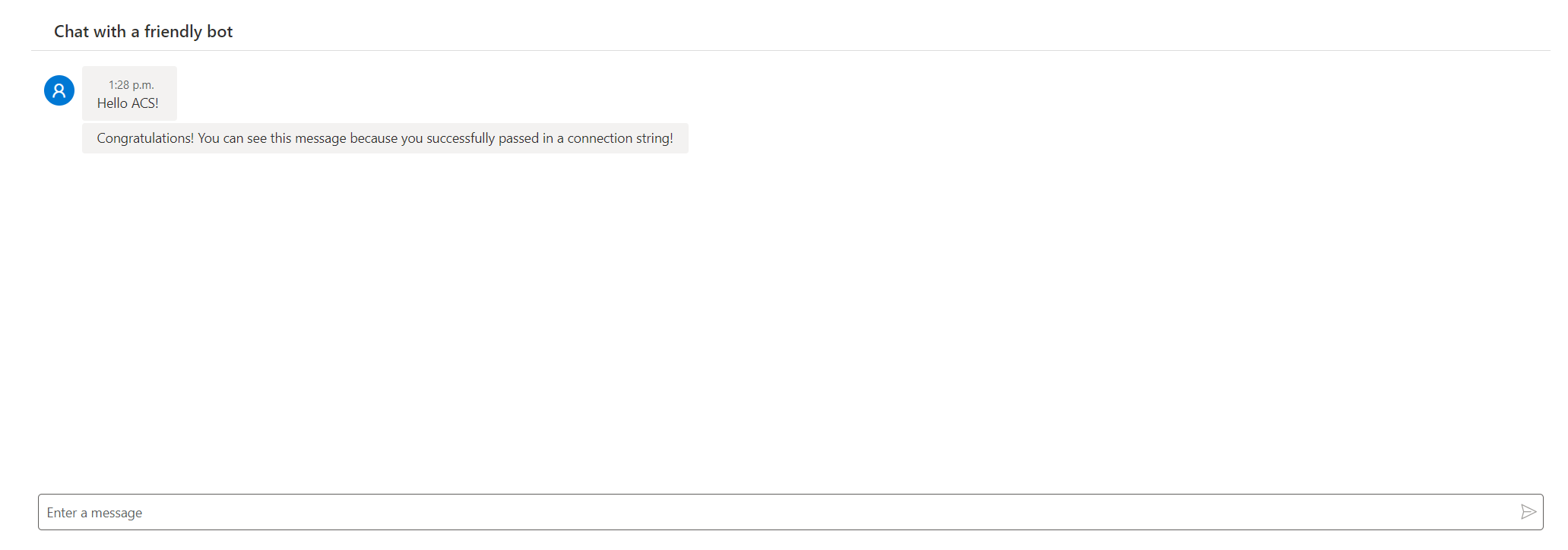This screenshot has height=550, width=1568.
Task: Click the outlined send control in the composer
Action: coord(1529,512)
